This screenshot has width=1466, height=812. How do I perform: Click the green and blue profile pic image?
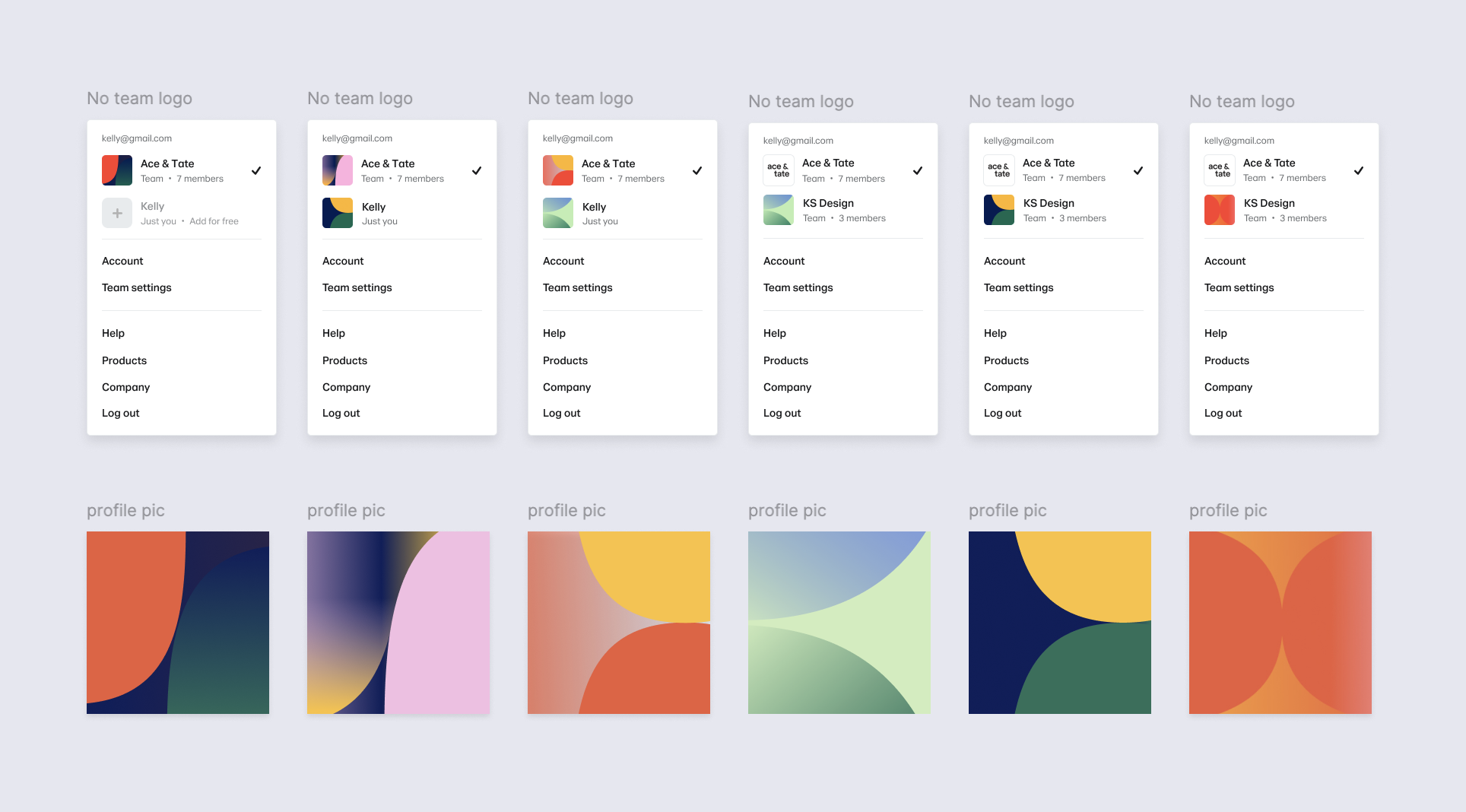tap(839, 623)
